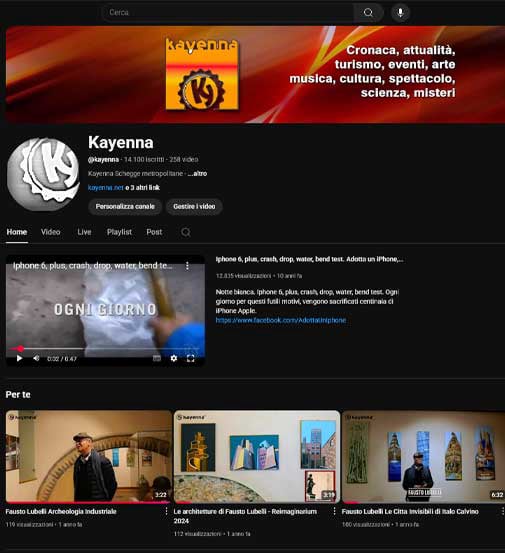This screenshot has height=553, width=505.
Task: Activate voice search microphone
Action: click(400, 13)
